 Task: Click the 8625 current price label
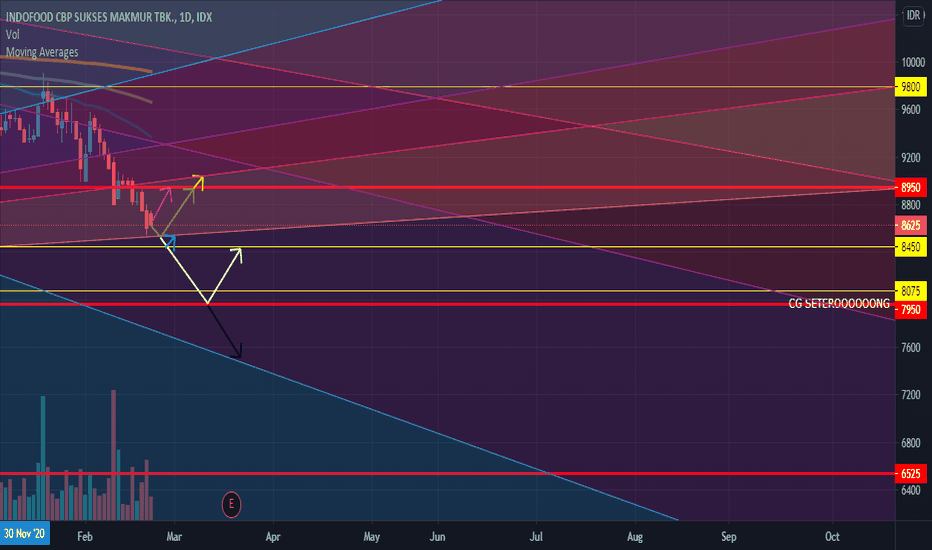[911, 225]
